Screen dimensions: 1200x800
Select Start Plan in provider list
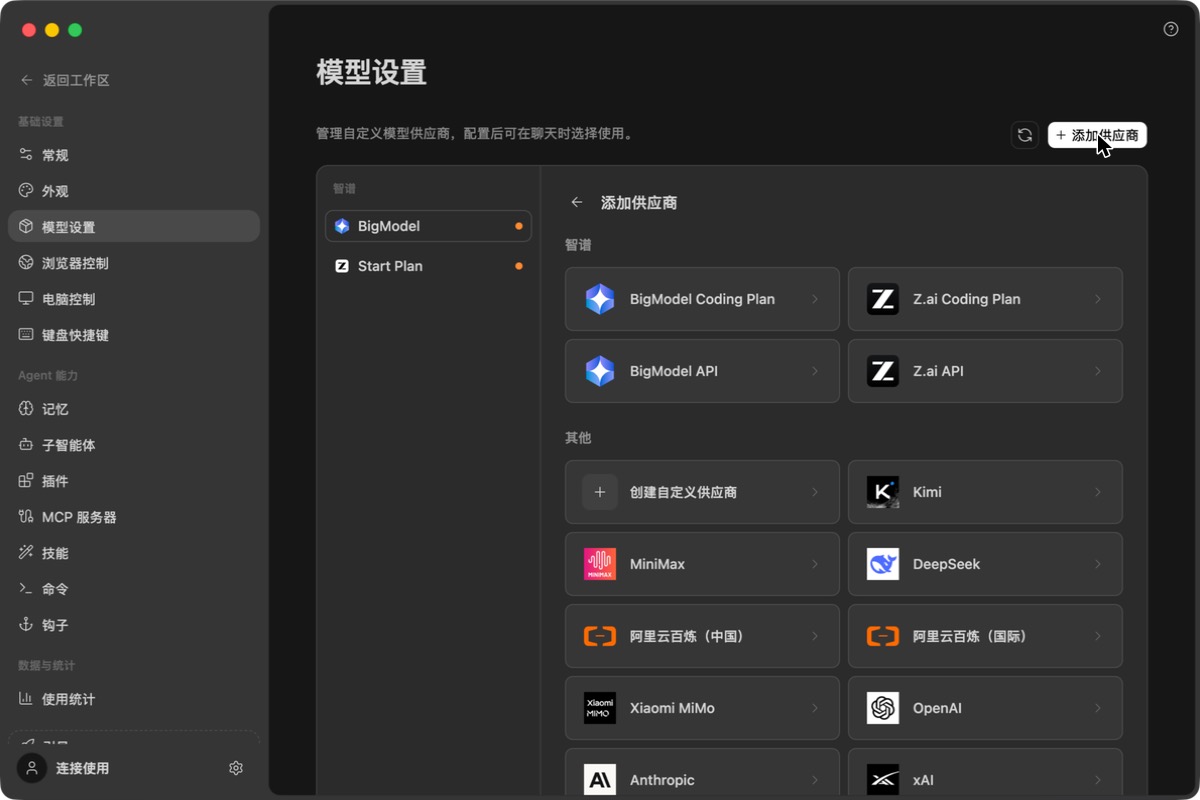428,266
